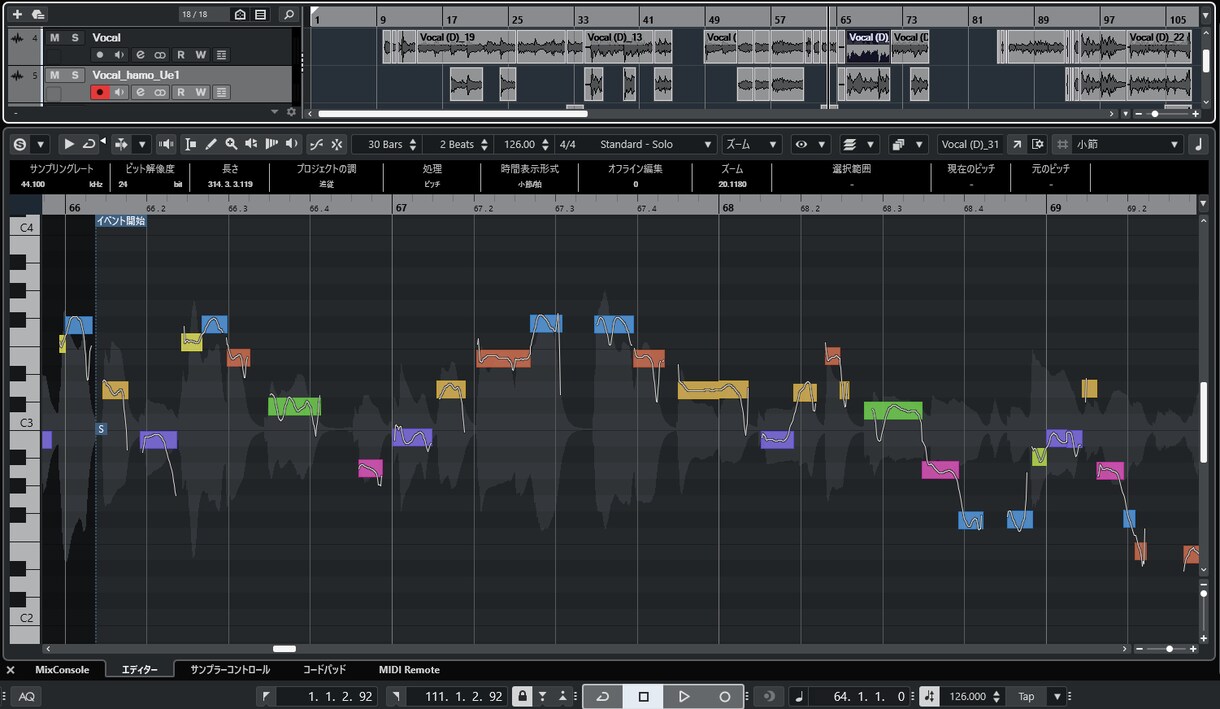Click the transport Stop button
The width and height of the screenshot is (1220, 709).
click(x=644, y=696)
